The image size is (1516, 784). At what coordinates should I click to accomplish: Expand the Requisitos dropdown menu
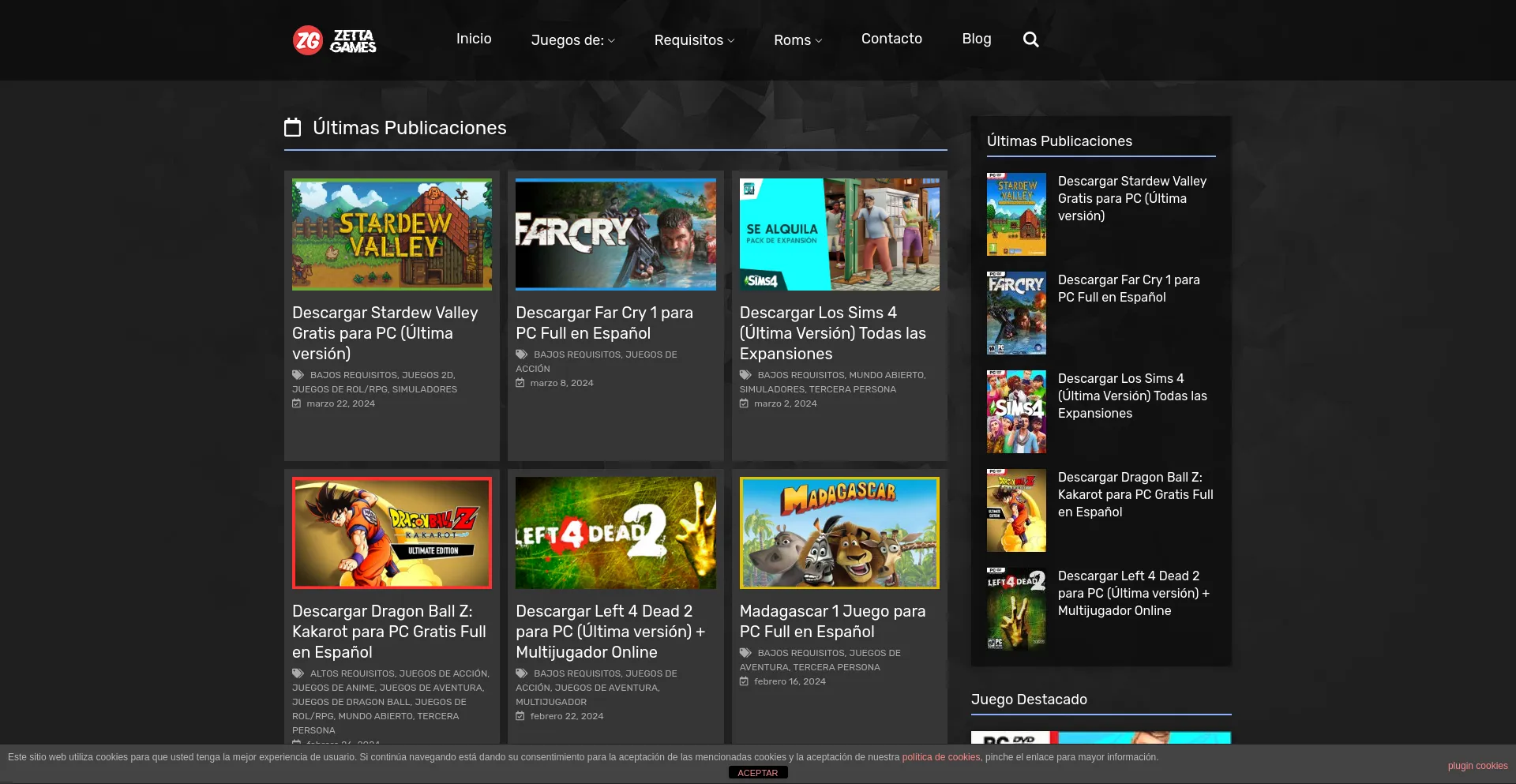(x=694, y=39)
